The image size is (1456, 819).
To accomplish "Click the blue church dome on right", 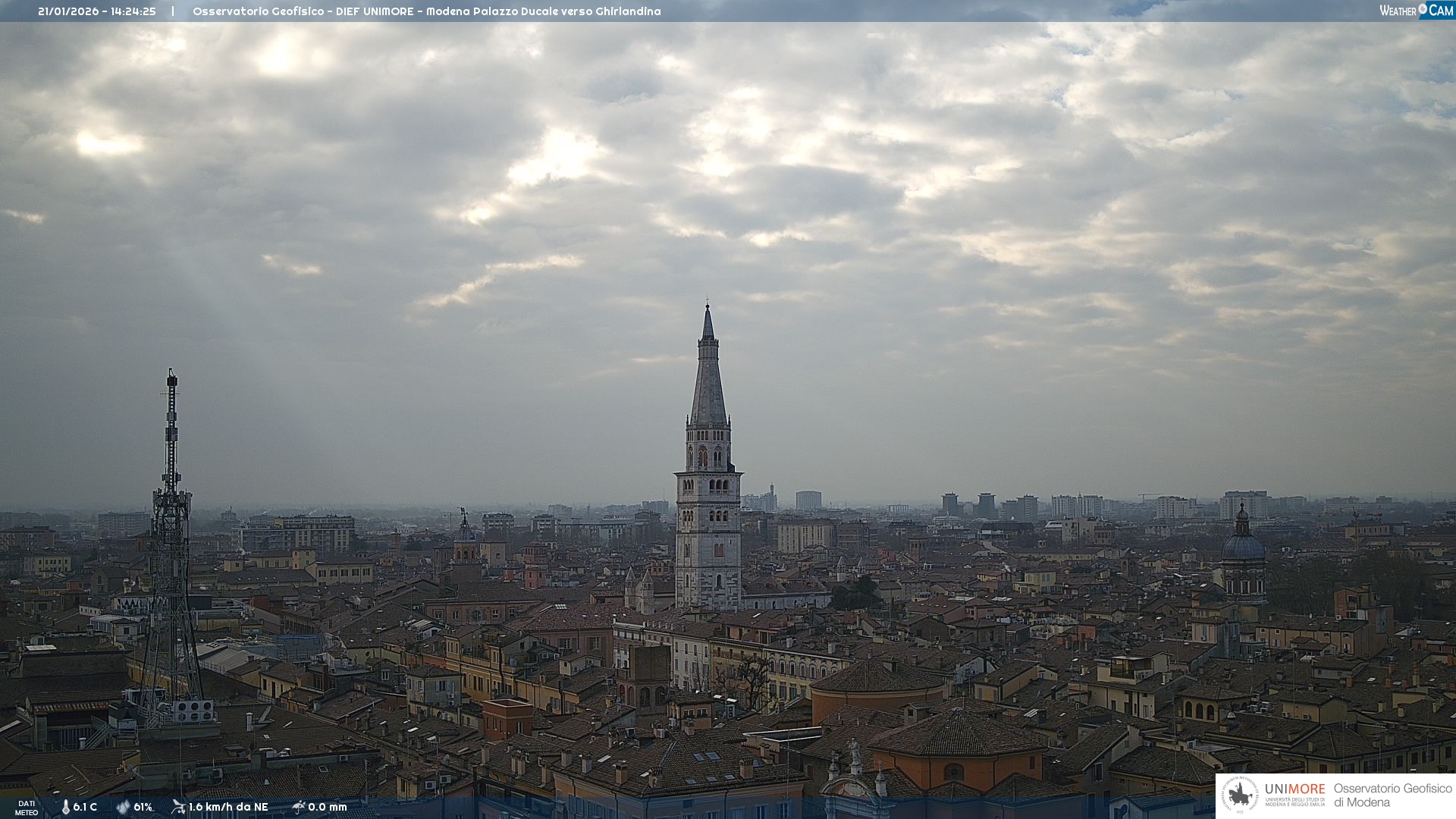I will coord(1243,547).
